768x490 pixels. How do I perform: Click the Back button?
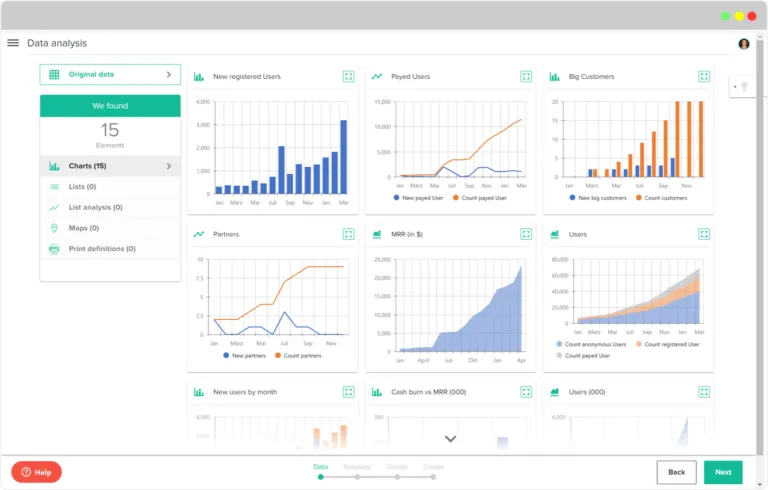(x=676, y=472)
